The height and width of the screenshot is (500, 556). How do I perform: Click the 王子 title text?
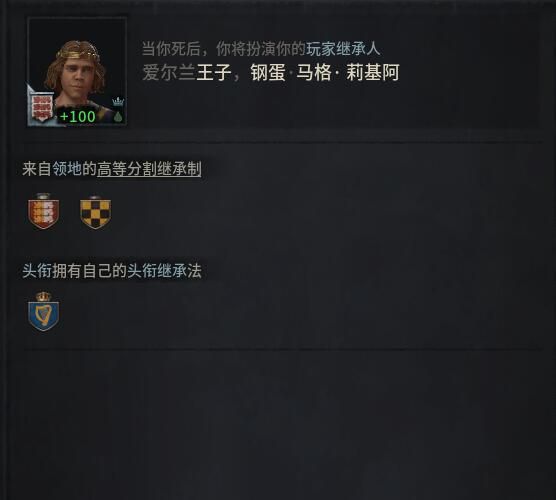(x=214, y=72)
